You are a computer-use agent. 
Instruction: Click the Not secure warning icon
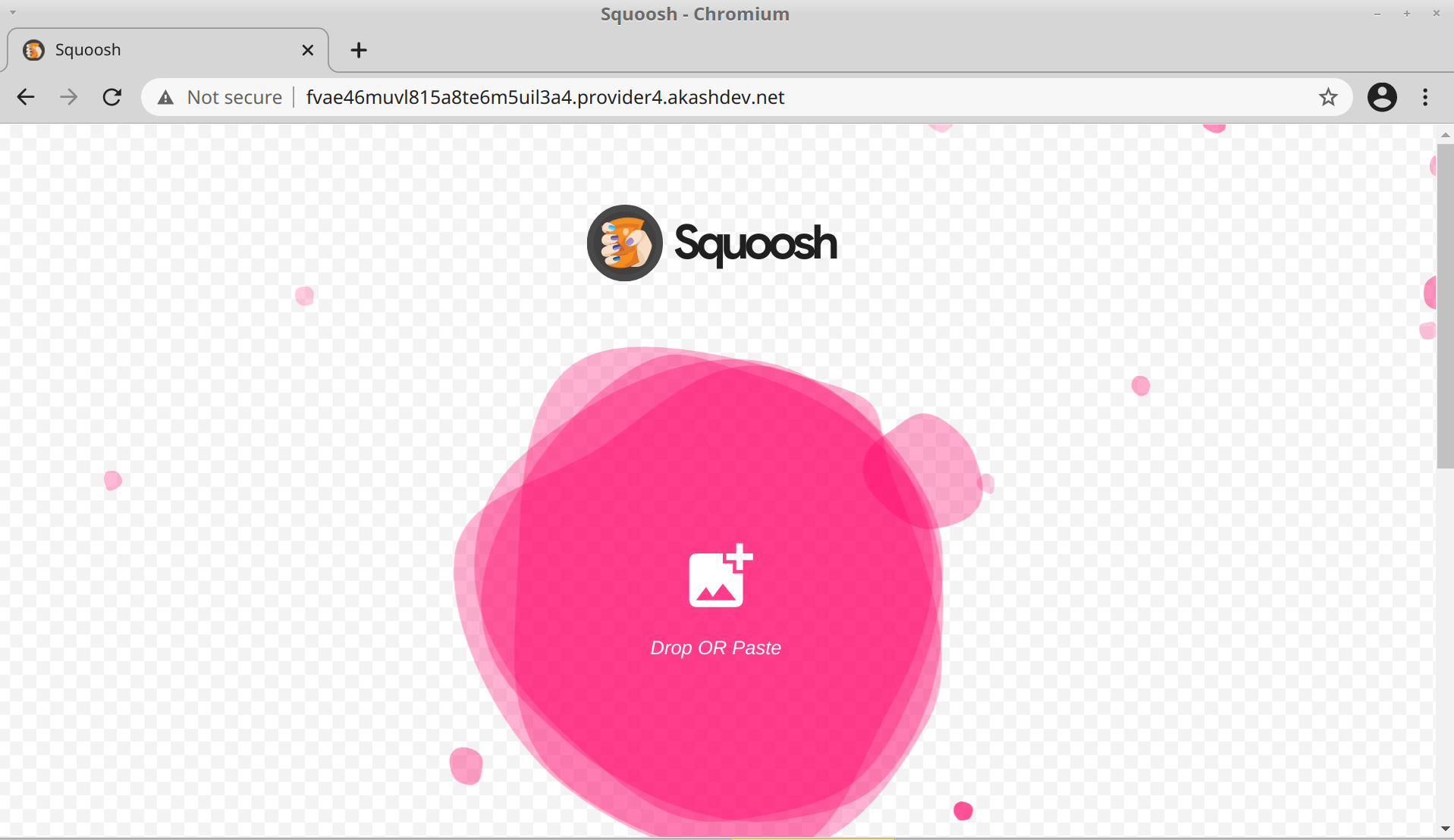(165, 97)
